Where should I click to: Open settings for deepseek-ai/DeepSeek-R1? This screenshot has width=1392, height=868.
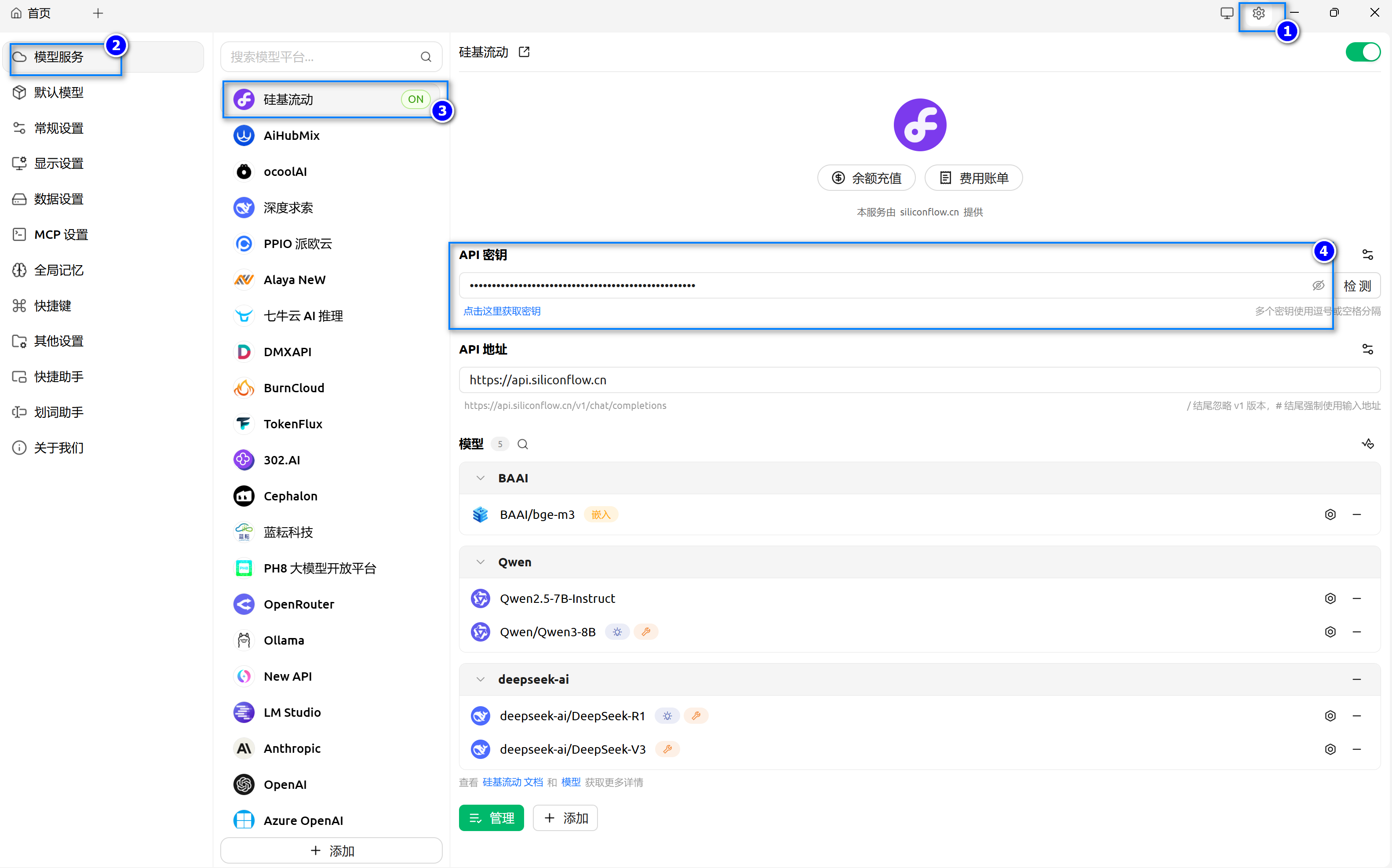pyautogui.click(x=1330, y=716)
